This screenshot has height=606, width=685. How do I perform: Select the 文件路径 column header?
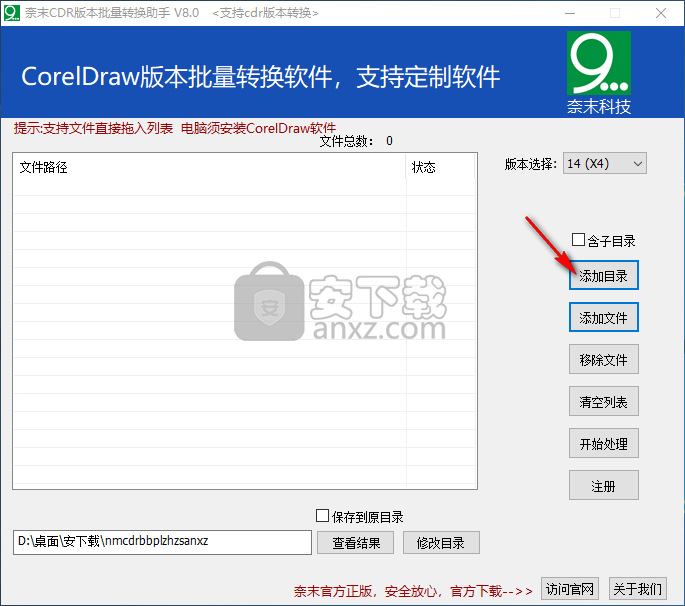[209, 167]
